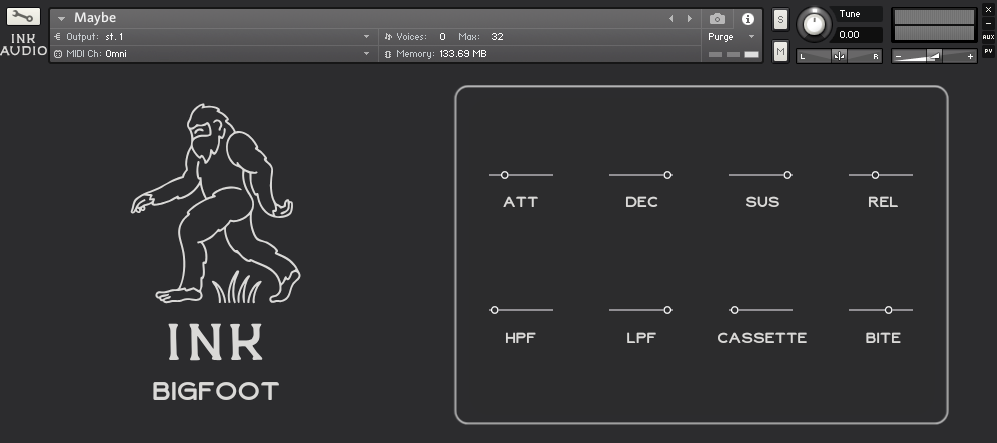Click the Max voices value field
This screenshot has height=443, width=997.
(x=497, y=37)
